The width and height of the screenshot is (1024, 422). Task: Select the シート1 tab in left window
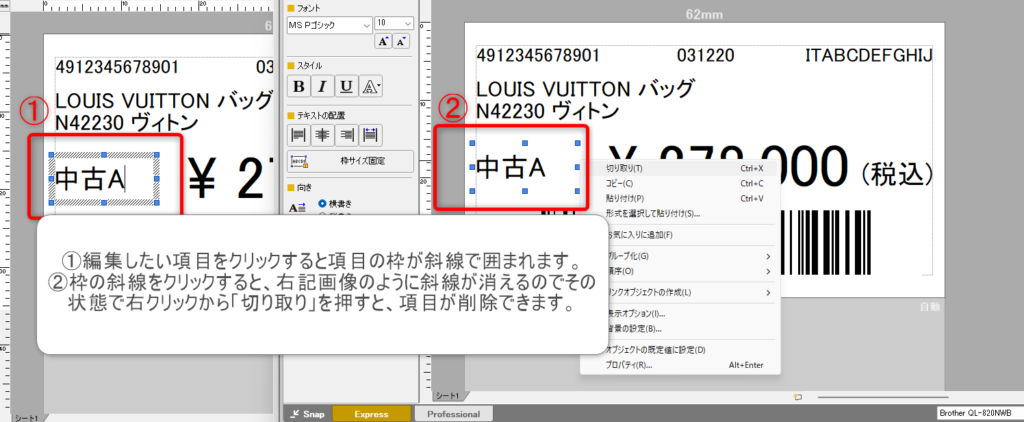(25, 417)
